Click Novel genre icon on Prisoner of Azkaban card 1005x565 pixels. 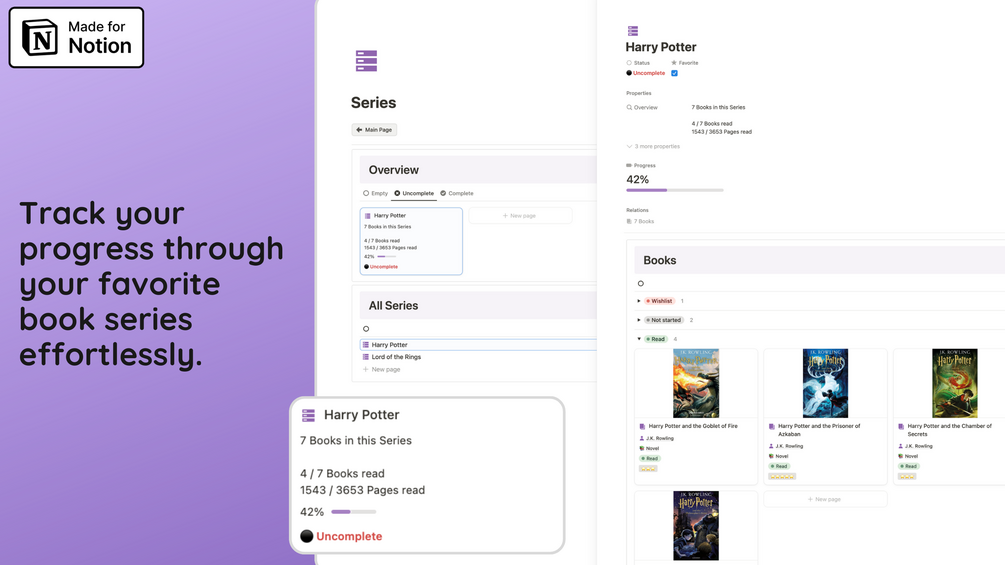[x=771, y=456]
